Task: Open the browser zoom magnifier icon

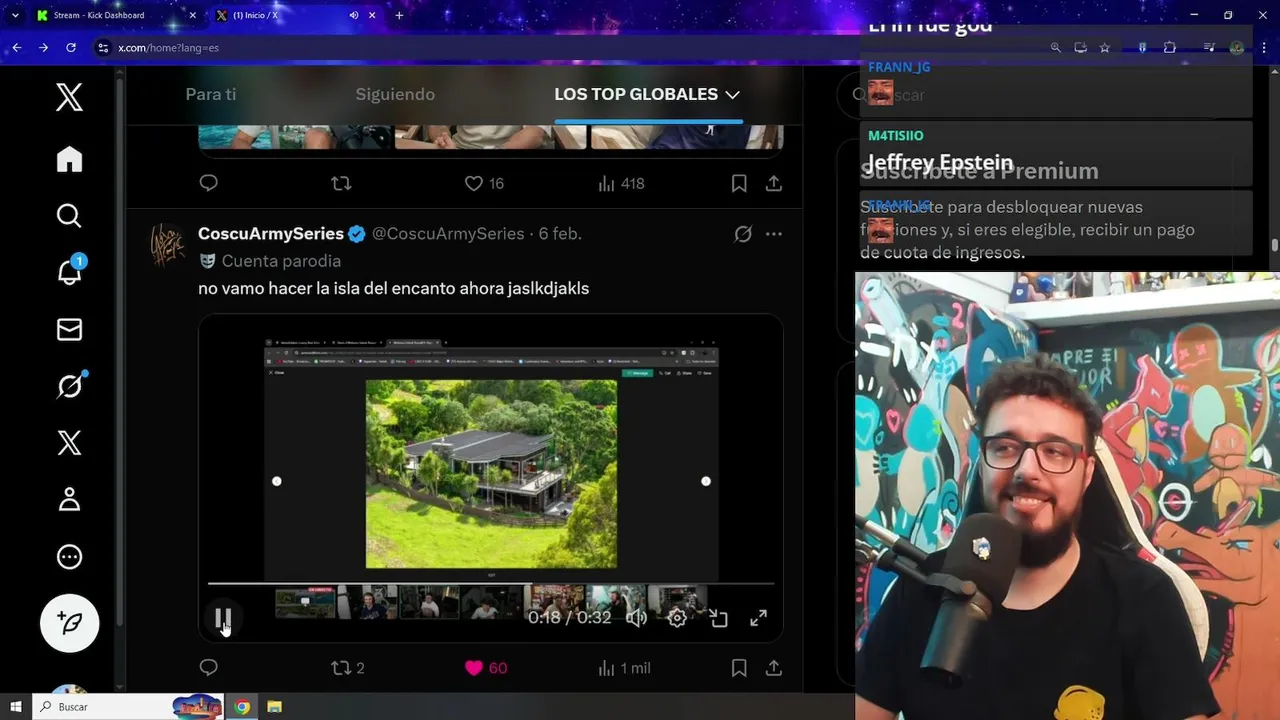Action: (1055, 47)
